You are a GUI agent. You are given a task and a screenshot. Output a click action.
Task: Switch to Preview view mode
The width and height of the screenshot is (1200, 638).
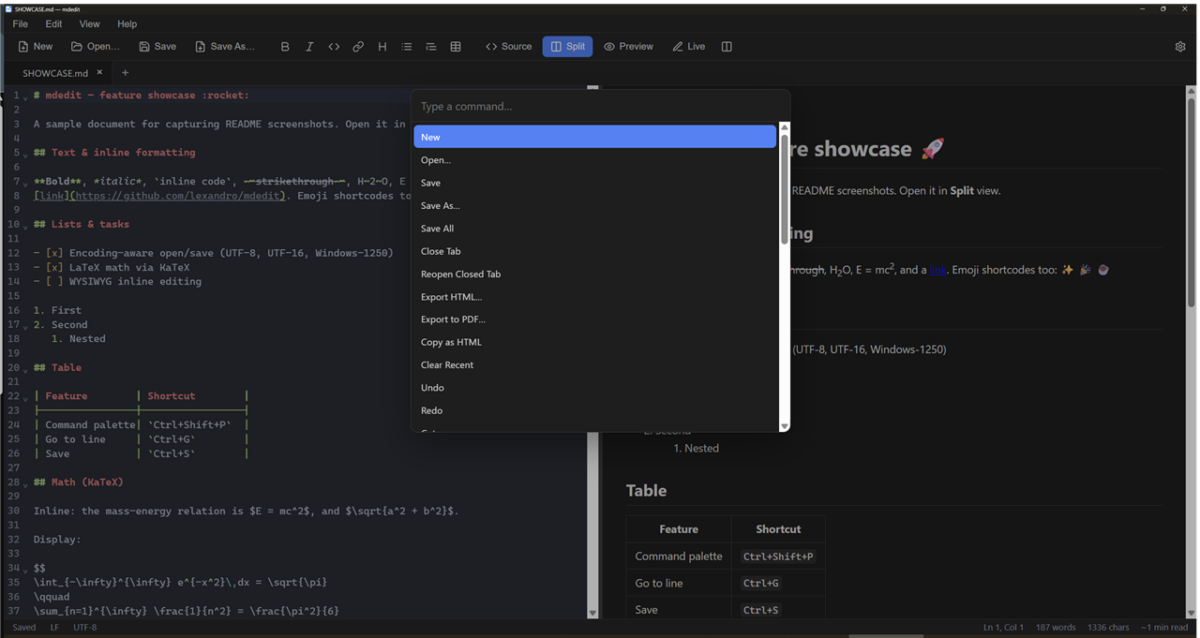(x=628, y=46)
